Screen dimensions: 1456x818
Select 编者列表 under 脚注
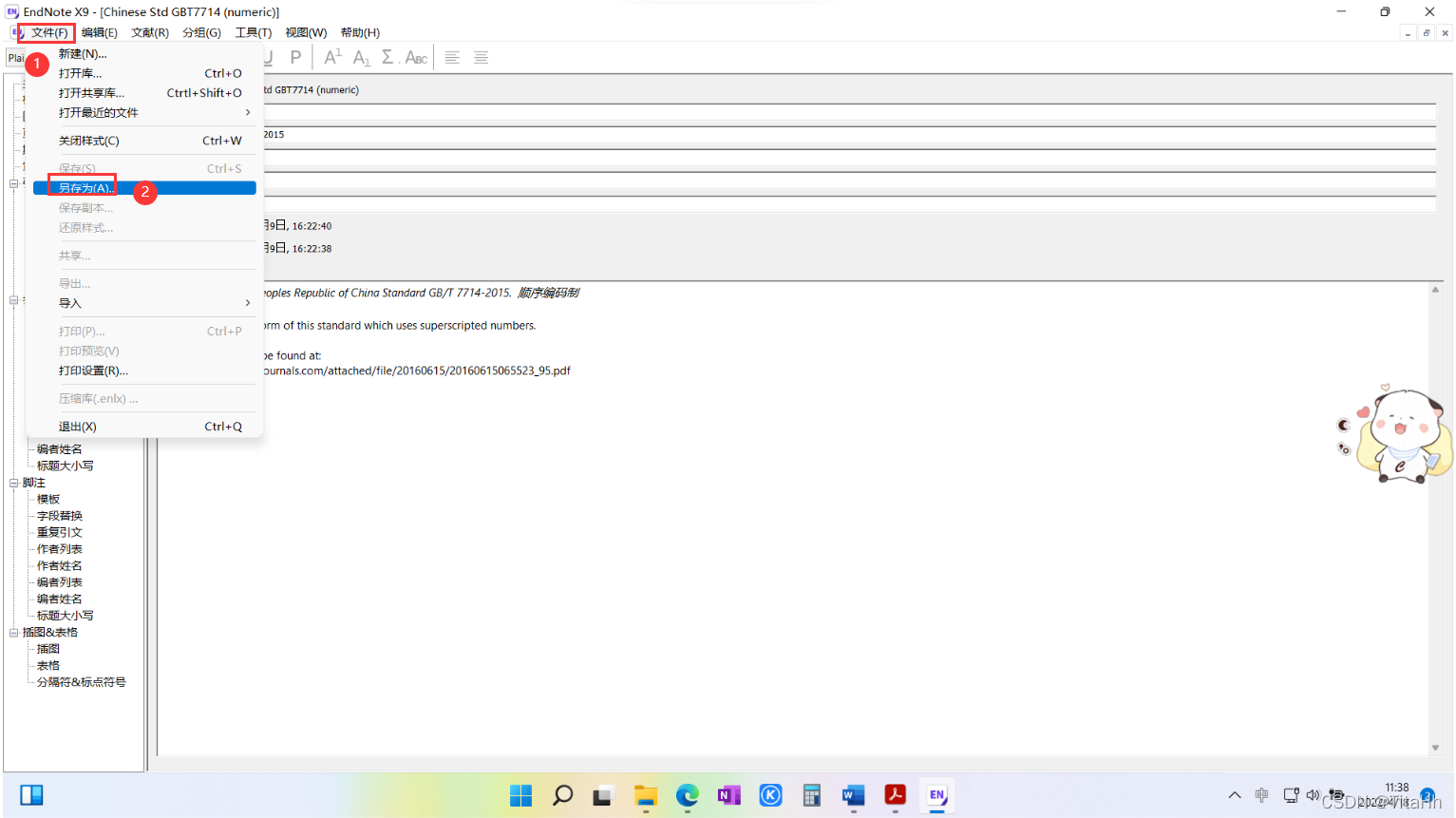60,582
